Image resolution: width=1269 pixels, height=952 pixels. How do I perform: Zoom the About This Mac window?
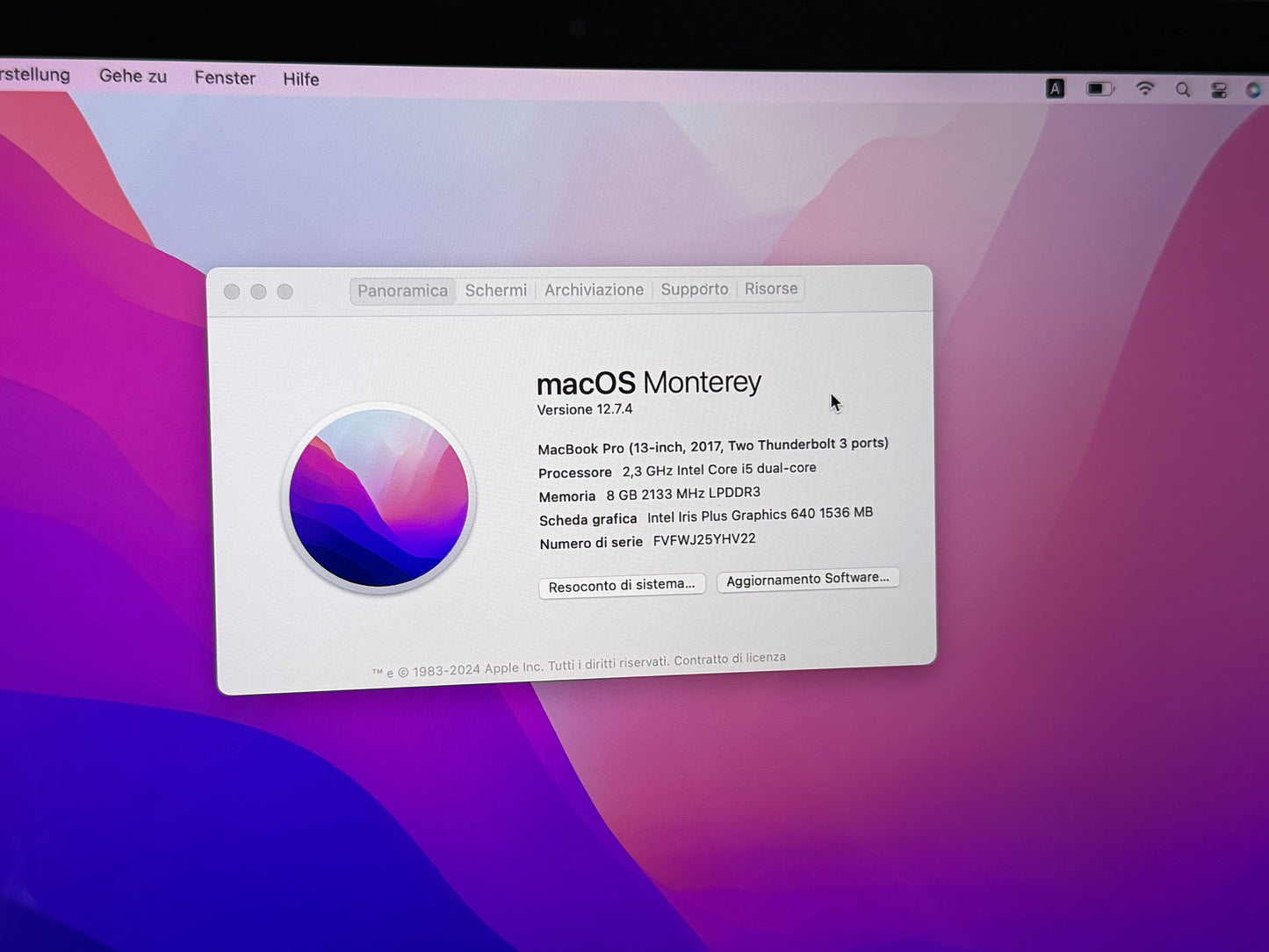click(285, 292)
